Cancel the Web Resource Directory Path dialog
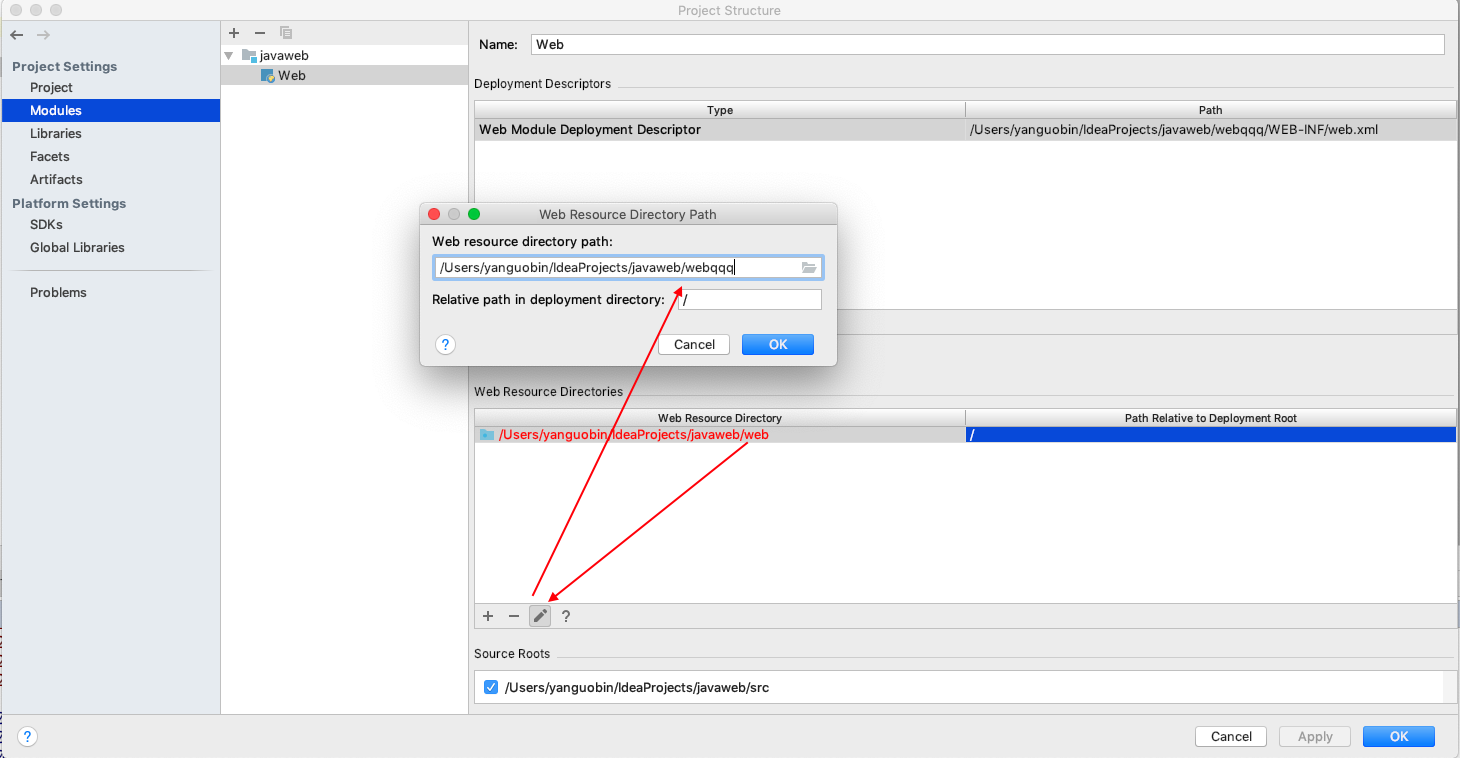1460x758 pixels. coord(694,345)
